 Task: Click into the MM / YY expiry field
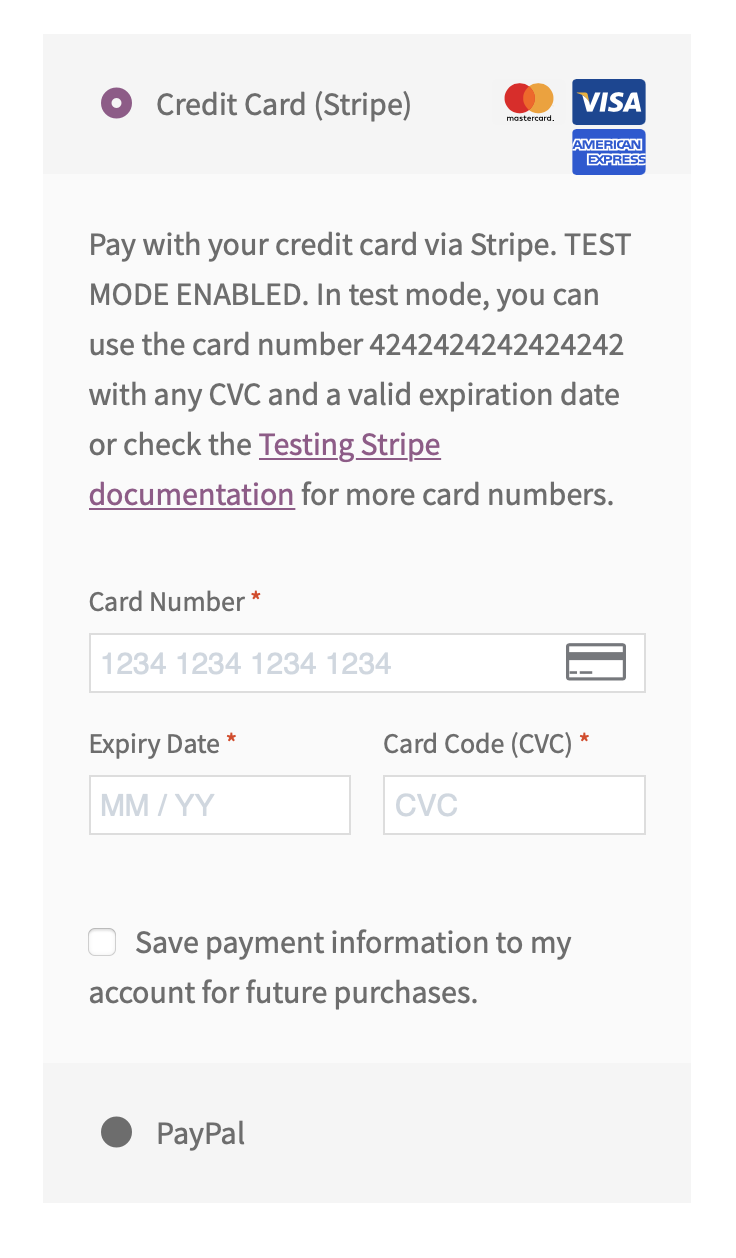click(219, 805)
